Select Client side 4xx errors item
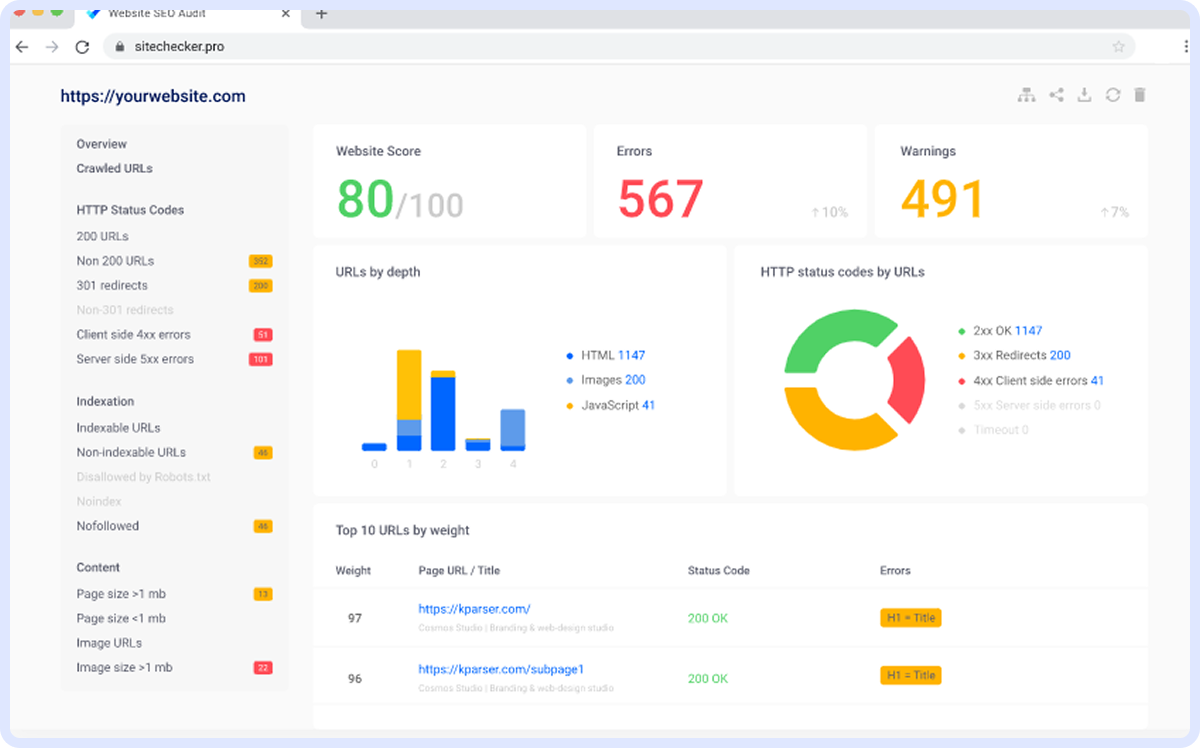This screenshot has height=748, width=1200. 133,335
